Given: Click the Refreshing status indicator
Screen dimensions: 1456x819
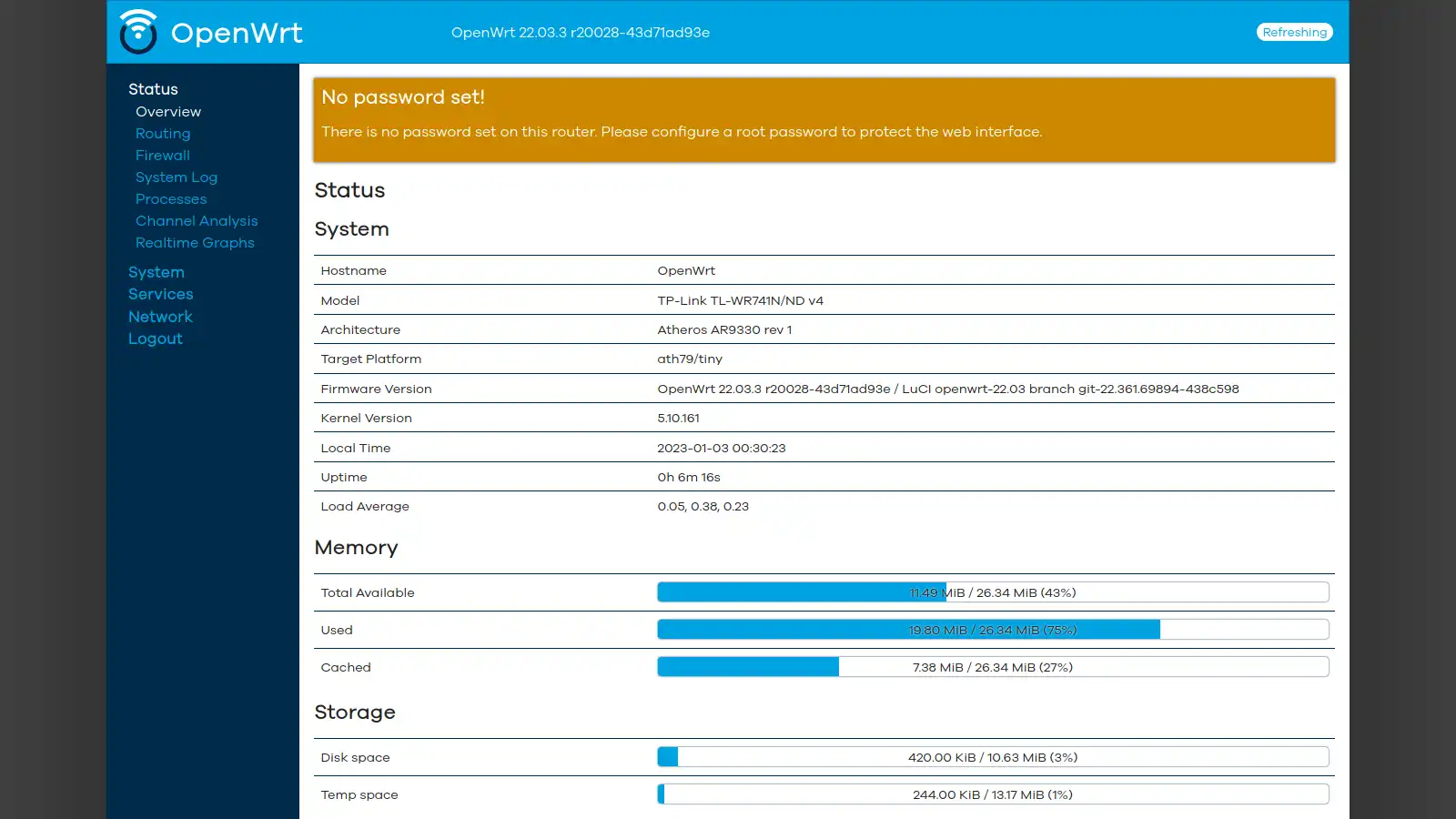Looking at the screenshot, I should tap(1294, 32).
